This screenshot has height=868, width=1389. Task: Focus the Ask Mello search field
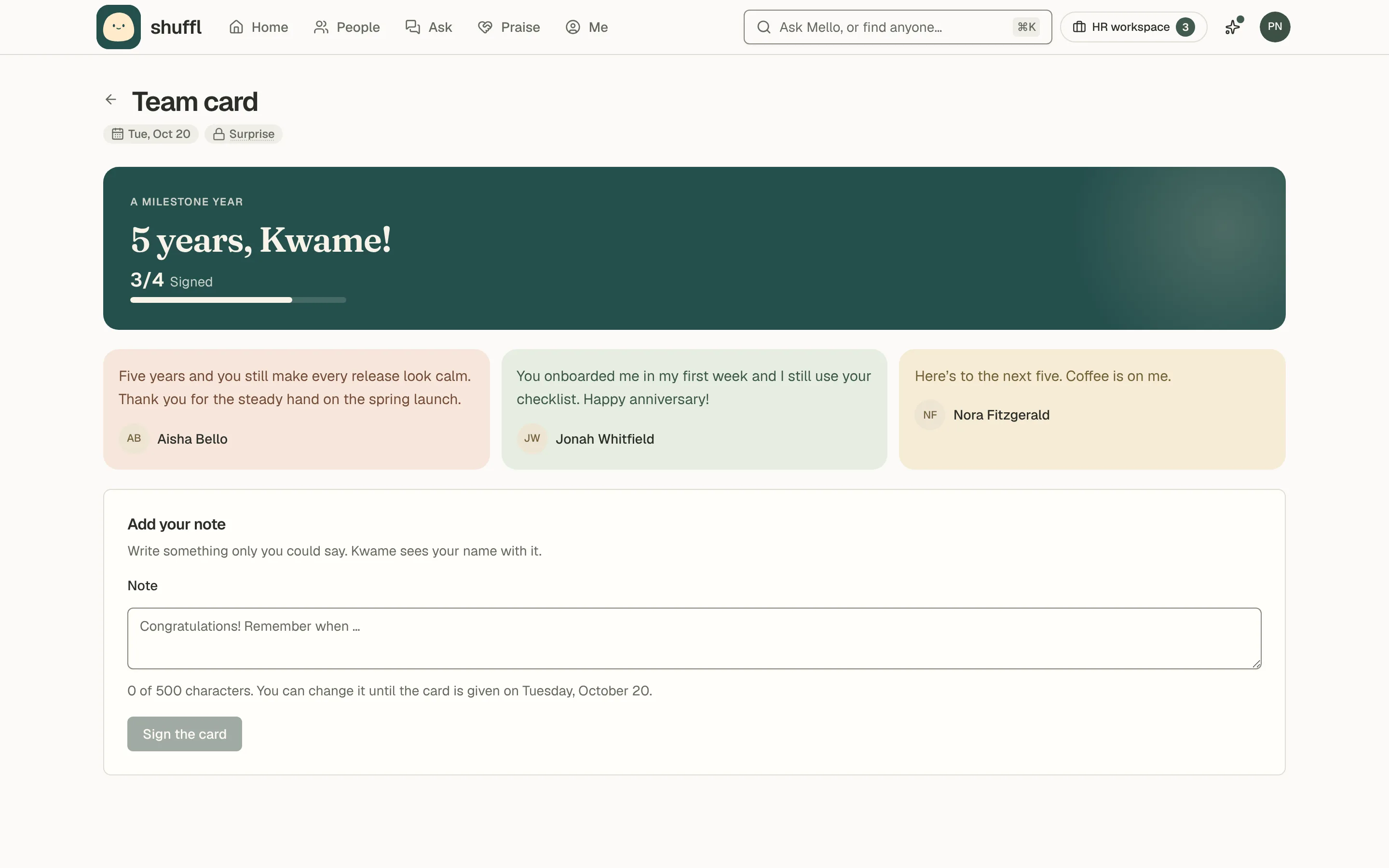[x=897, y=27]
